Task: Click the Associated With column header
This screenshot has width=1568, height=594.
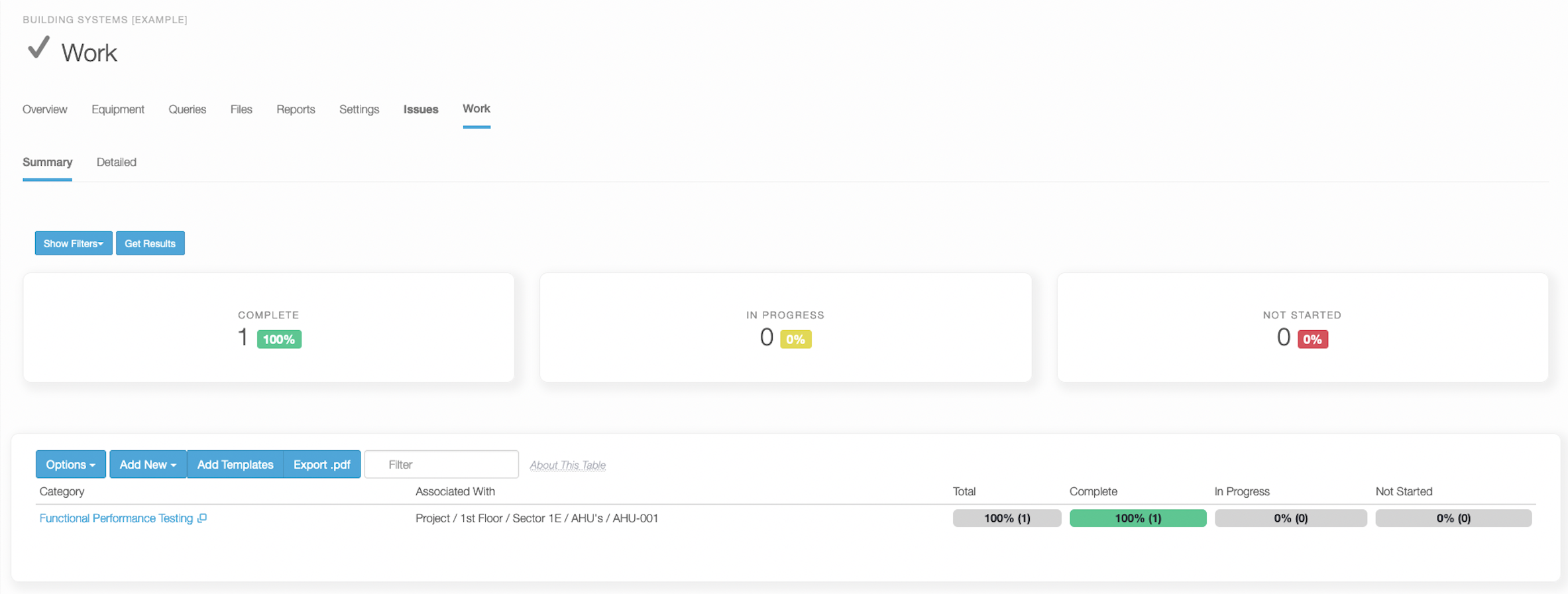Action: pos(455,492)
